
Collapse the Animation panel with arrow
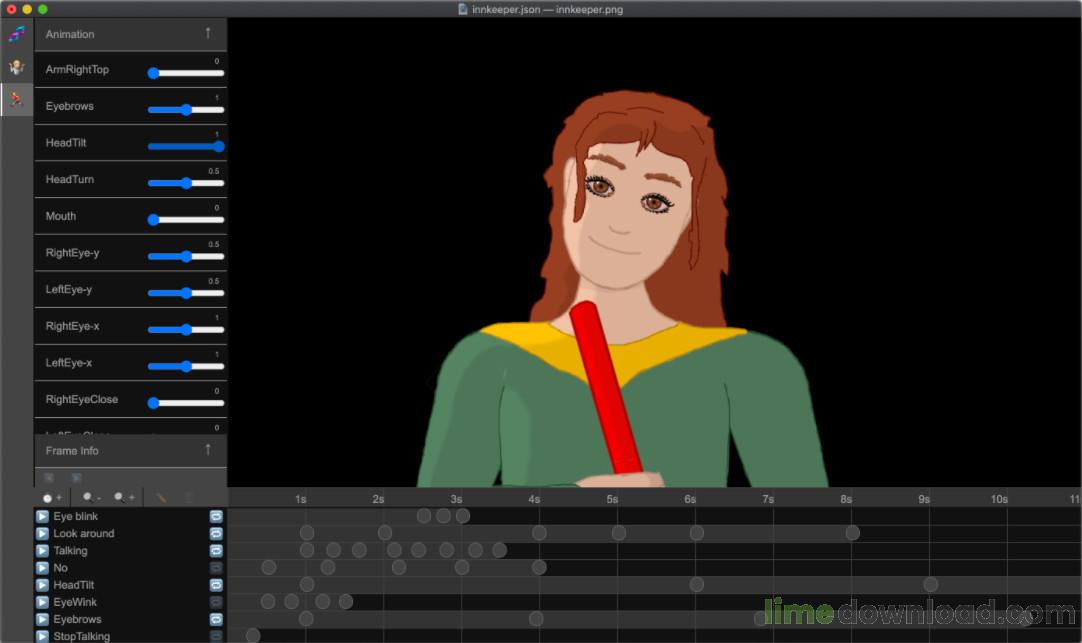point(208,33)
